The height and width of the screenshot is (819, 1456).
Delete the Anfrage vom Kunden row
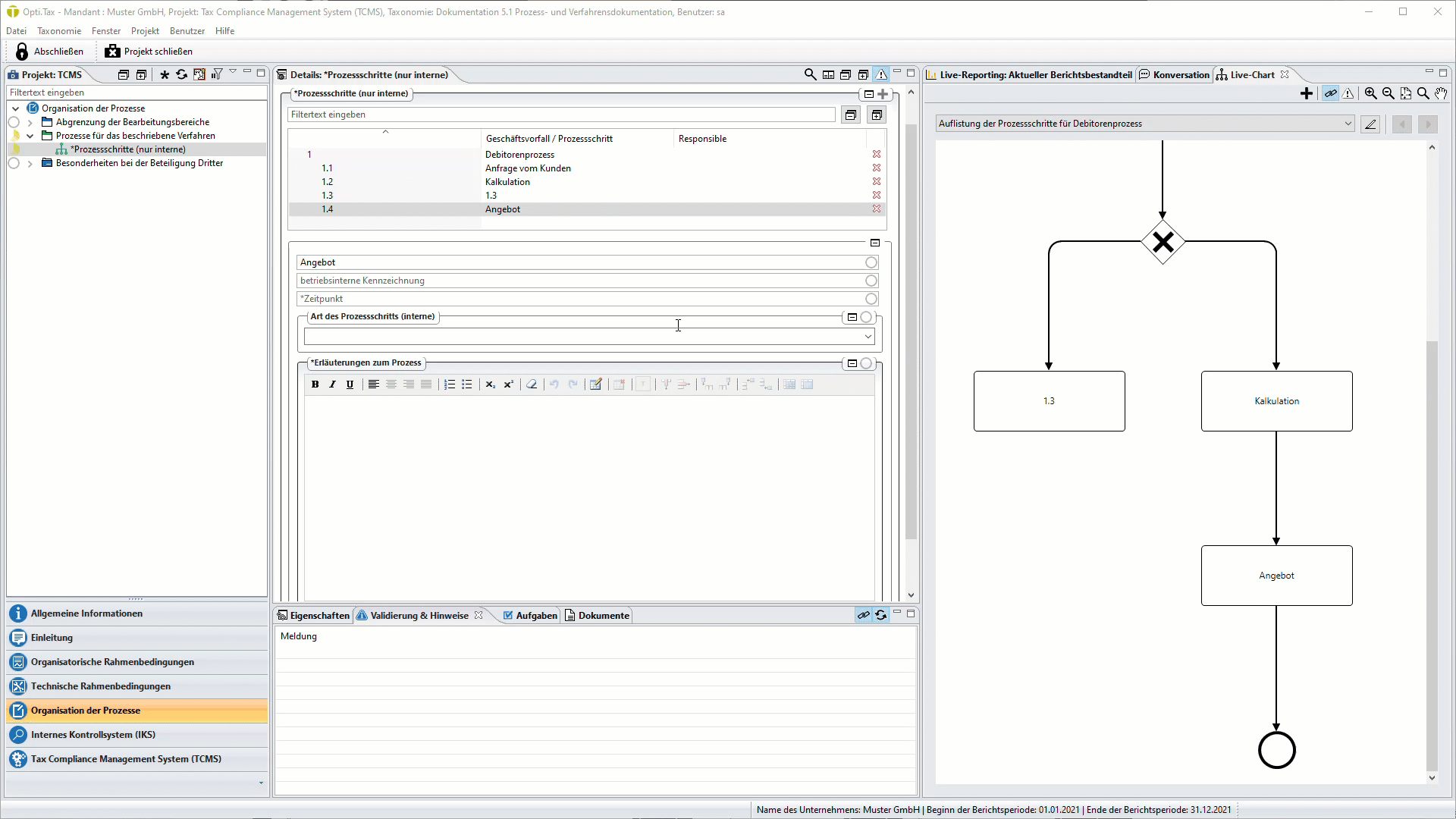[x=877, y=168]
